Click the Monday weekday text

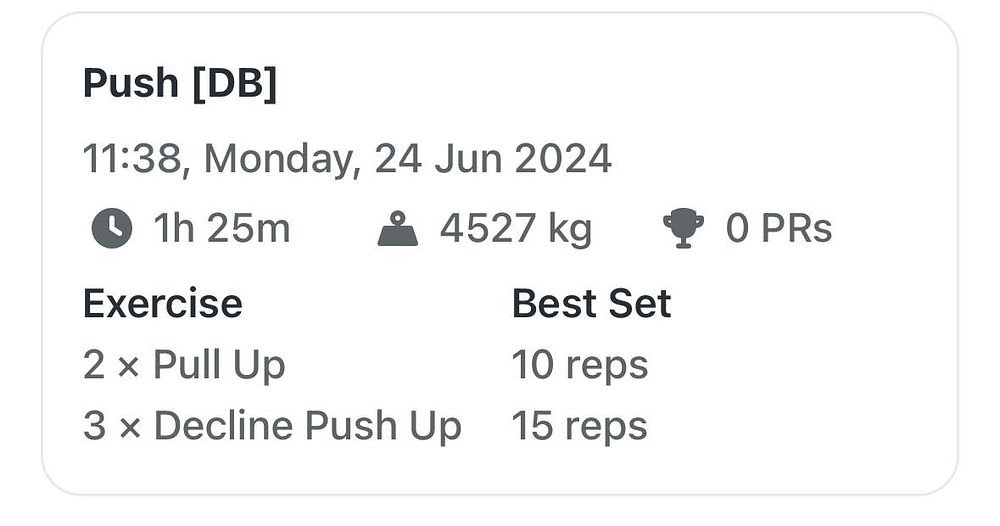[x=279, y=159]
